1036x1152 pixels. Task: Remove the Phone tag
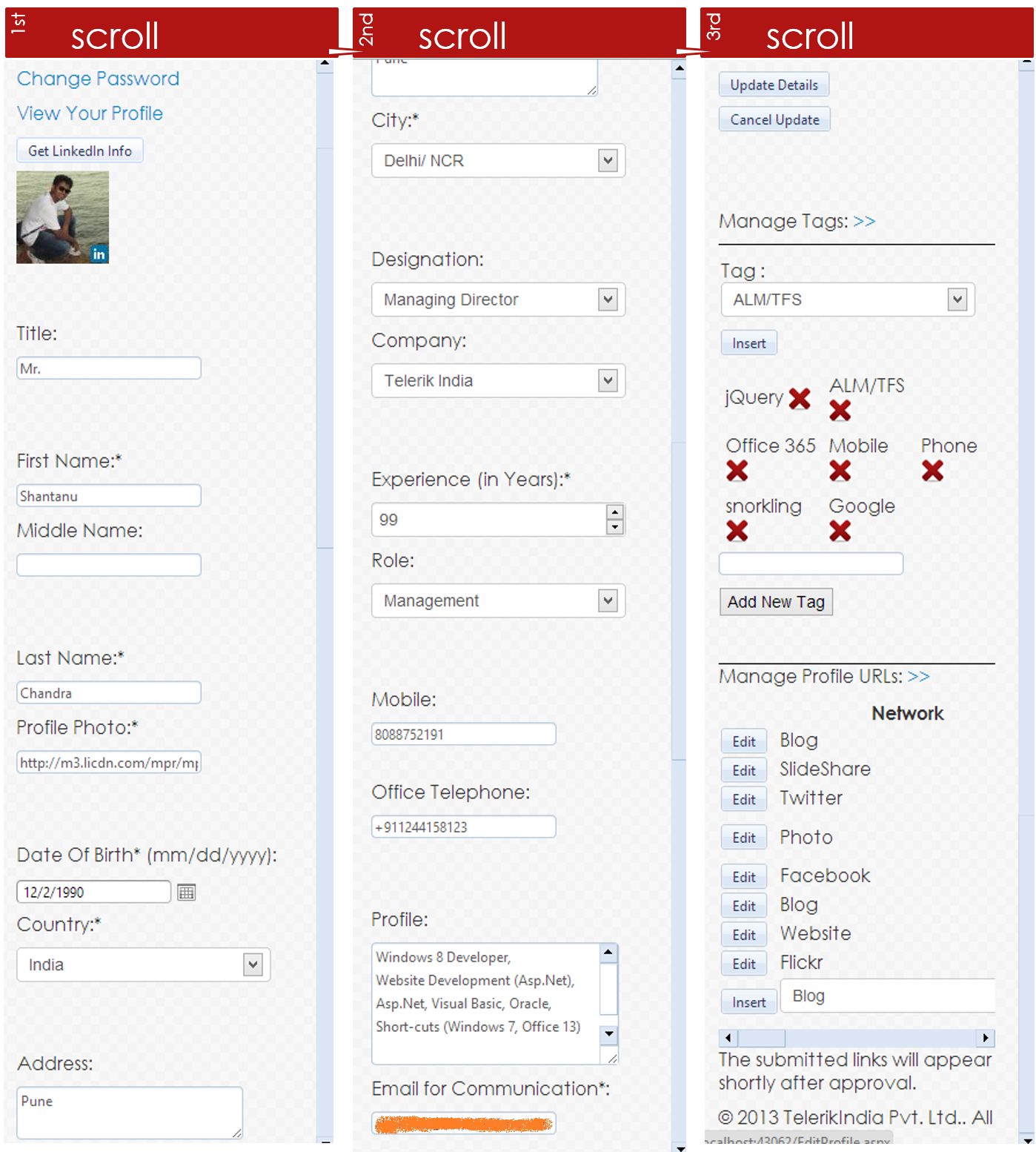coord(932,471)
